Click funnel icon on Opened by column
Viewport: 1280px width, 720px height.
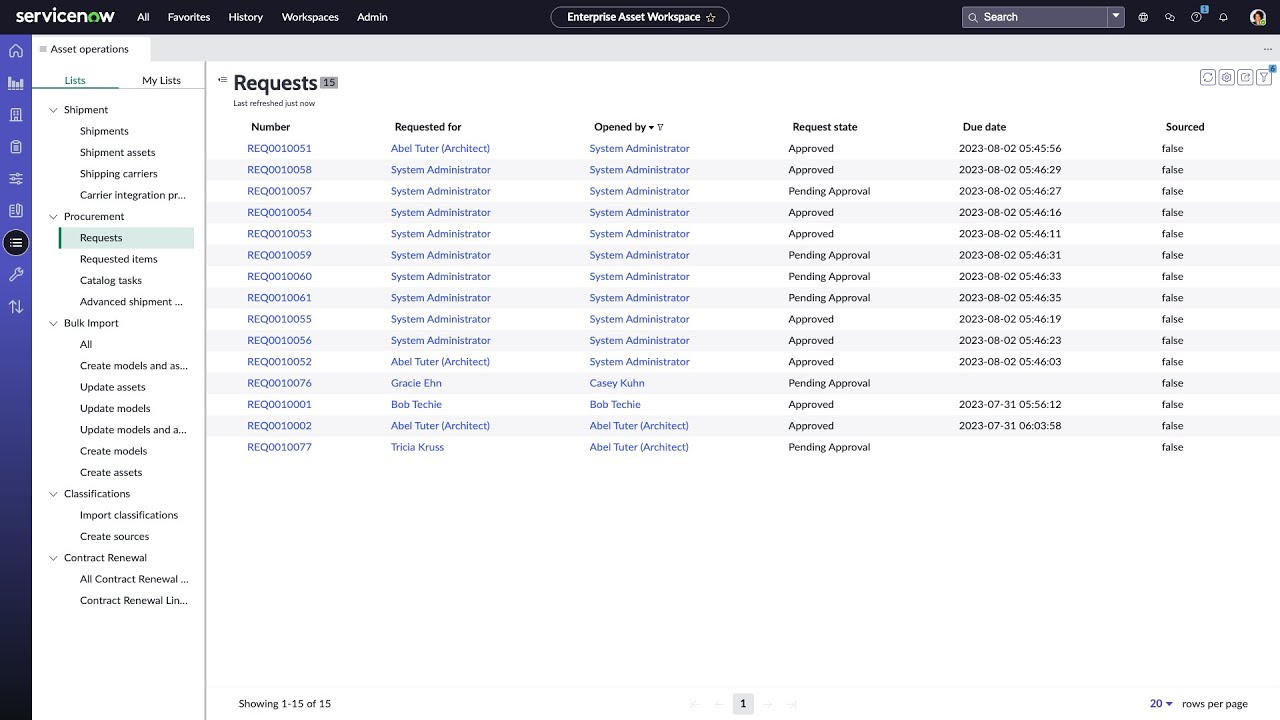[661, 127]
